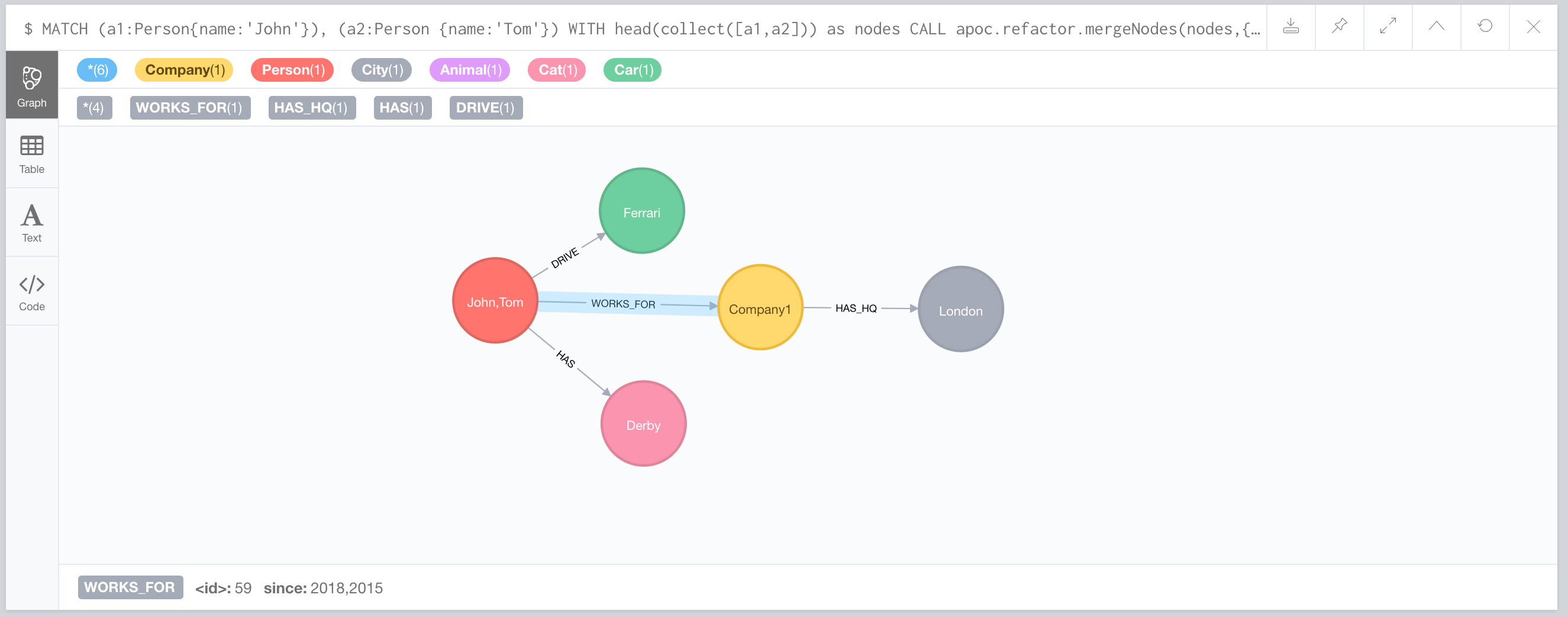Open the Code view
The image size is (1568, 617).
pyautogui.click(x=31, y=291)
